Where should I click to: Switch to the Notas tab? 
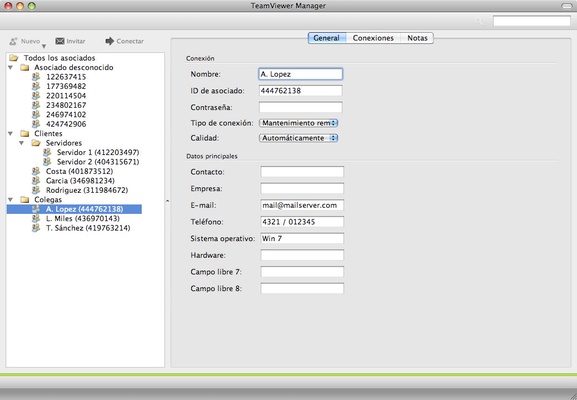tap(417, 38)
